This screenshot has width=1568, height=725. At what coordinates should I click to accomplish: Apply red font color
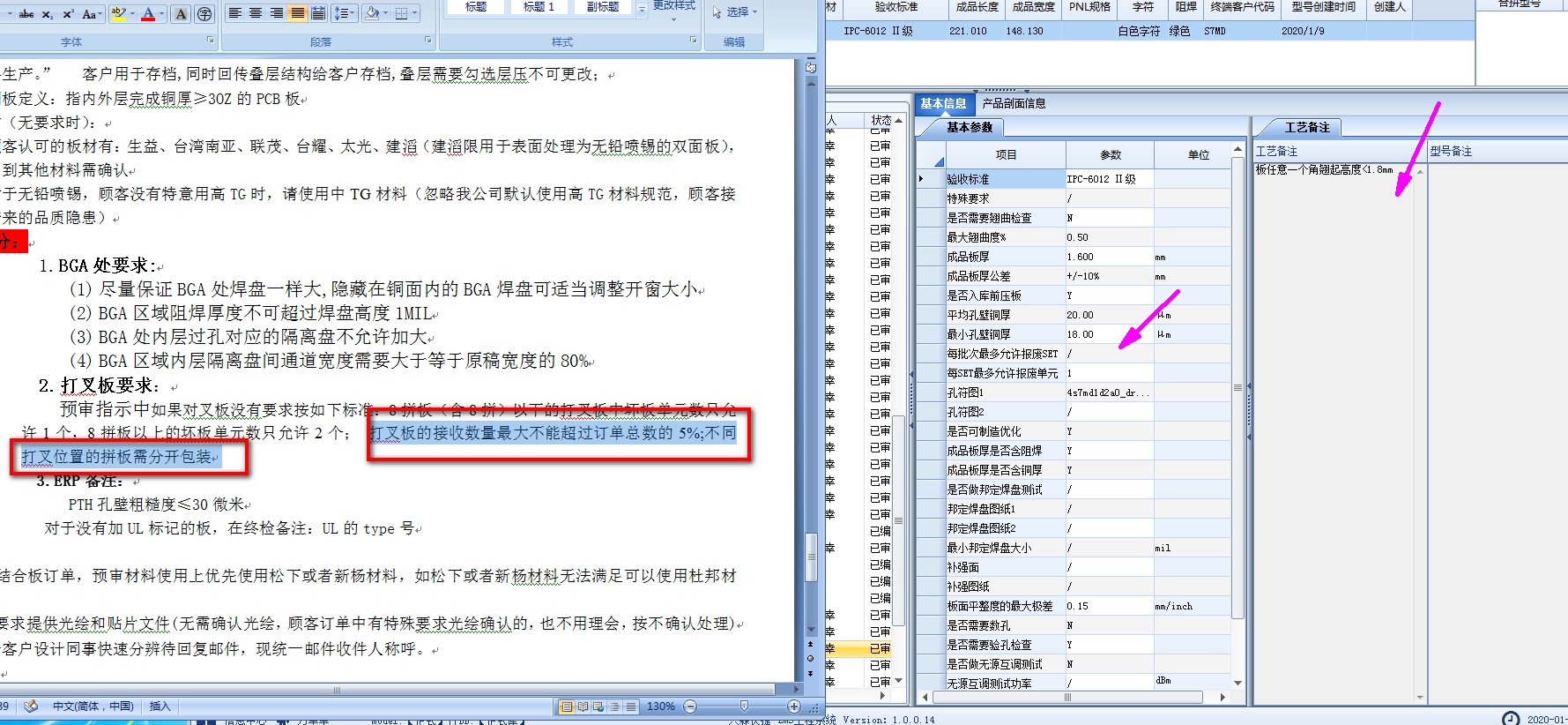coord(148,13)
